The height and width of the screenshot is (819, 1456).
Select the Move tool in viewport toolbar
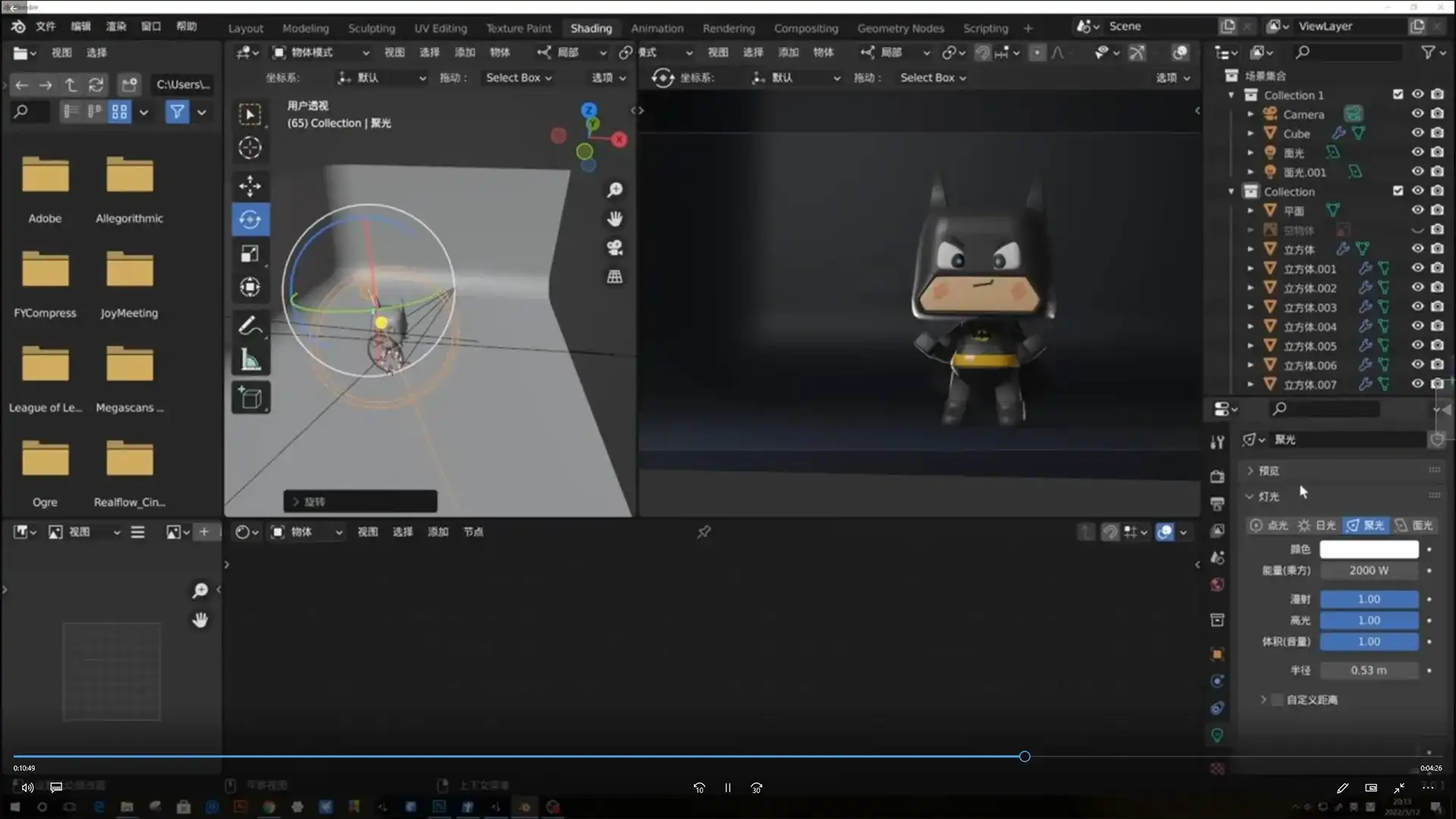coord(249,186)
